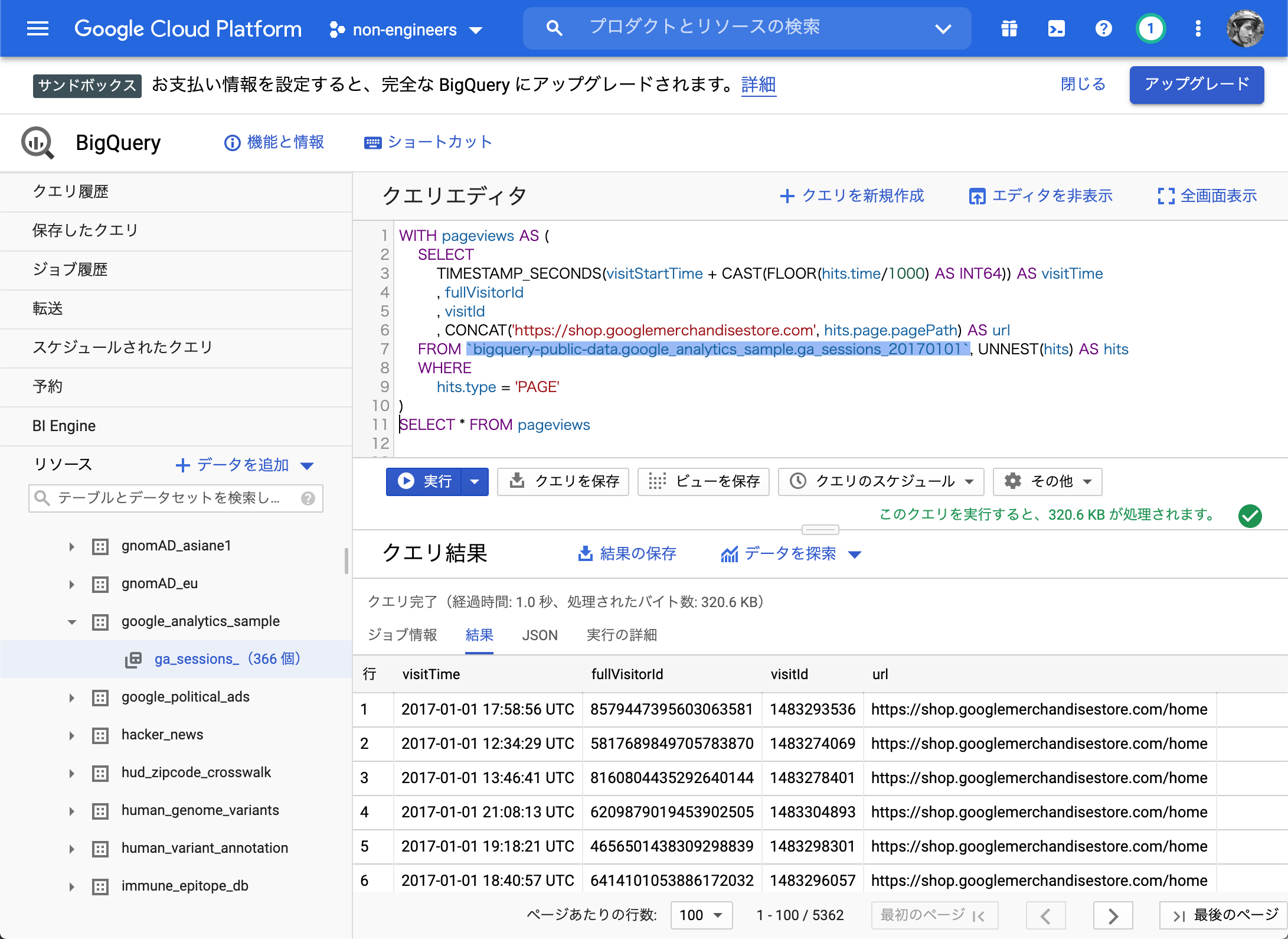Open the hamburger navigation menu
This screenshot has width=1288, height=939.
[38, 28]
